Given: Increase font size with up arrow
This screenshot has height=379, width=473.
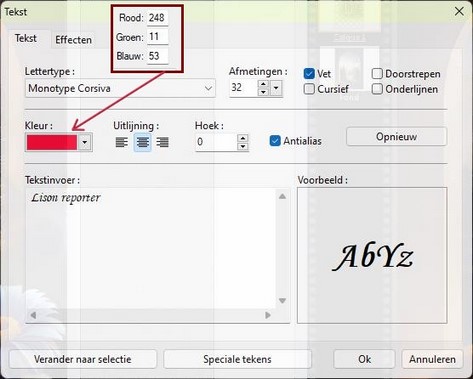Looking at the screenshot, I should pos(263,84).
